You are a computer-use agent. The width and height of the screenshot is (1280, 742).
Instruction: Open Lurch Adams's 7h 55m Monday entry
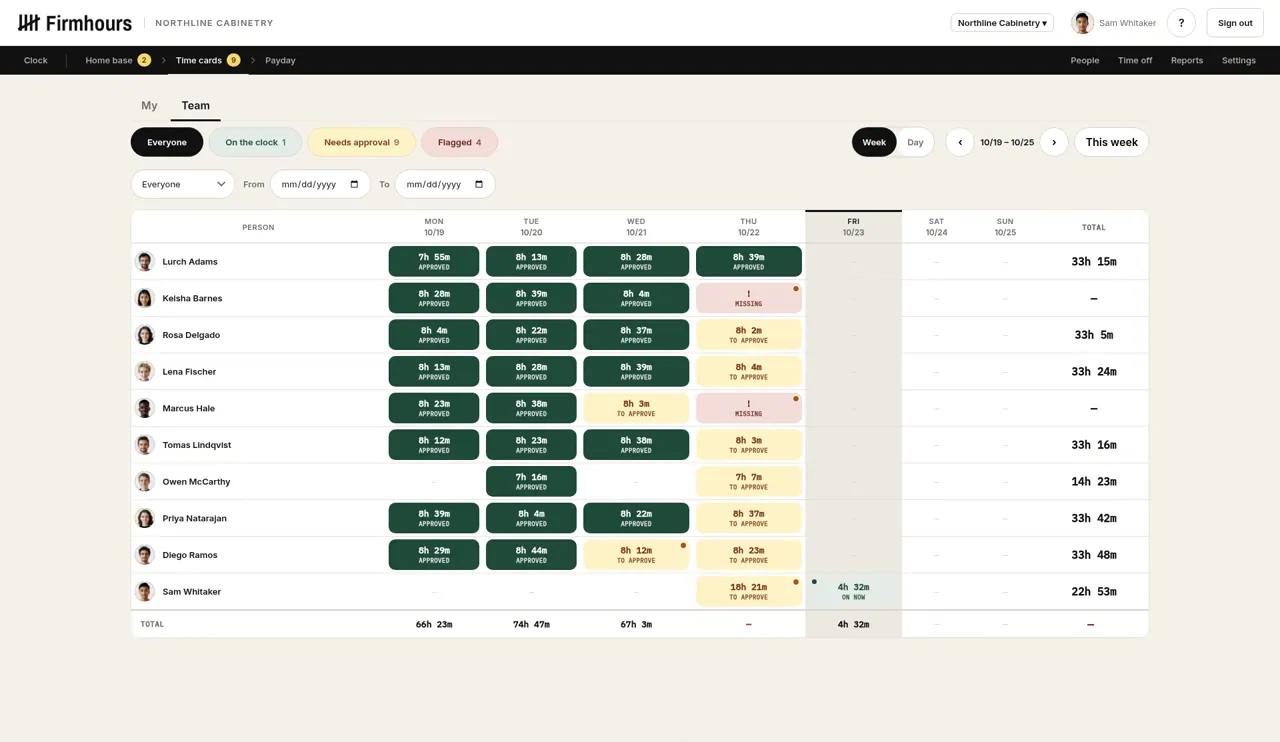434,261
